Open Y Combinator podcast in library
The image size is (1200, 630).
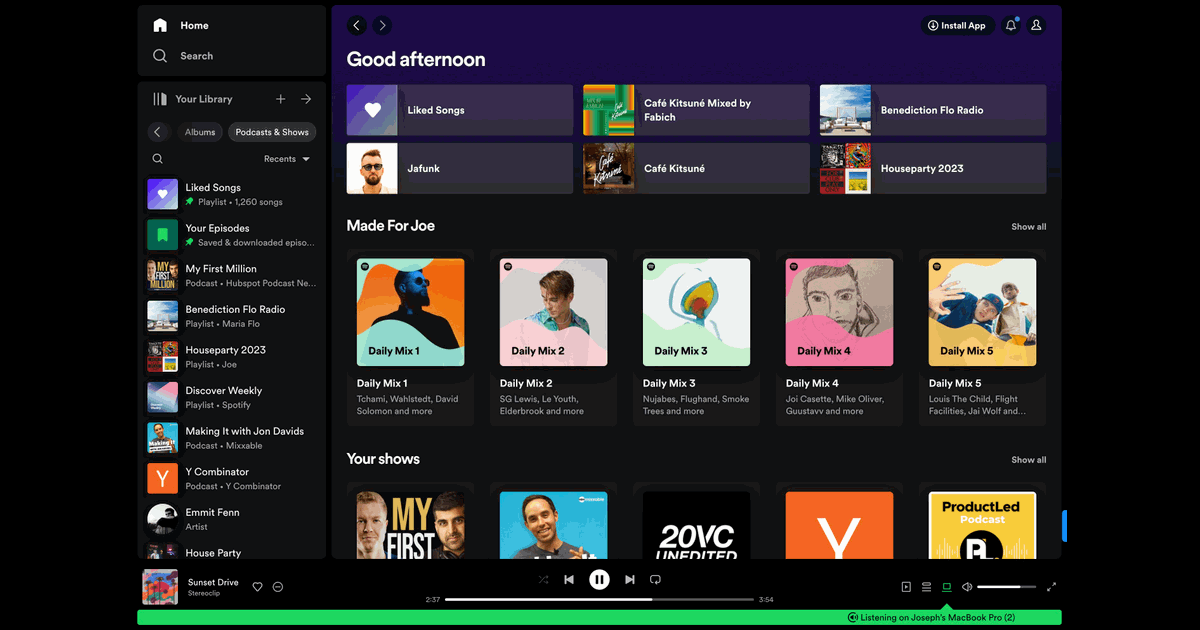(x=232, y=478)
